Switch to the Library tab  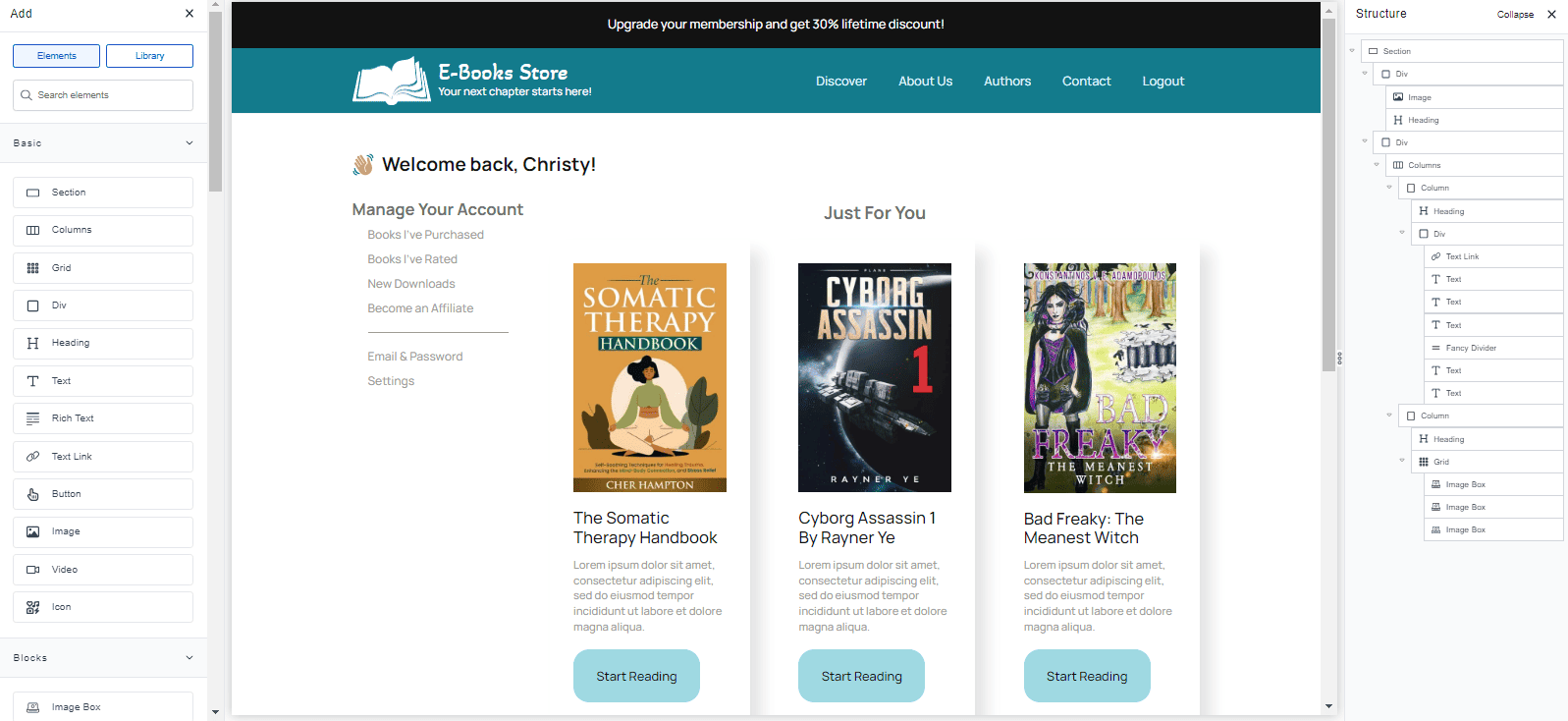pos(149,56)
